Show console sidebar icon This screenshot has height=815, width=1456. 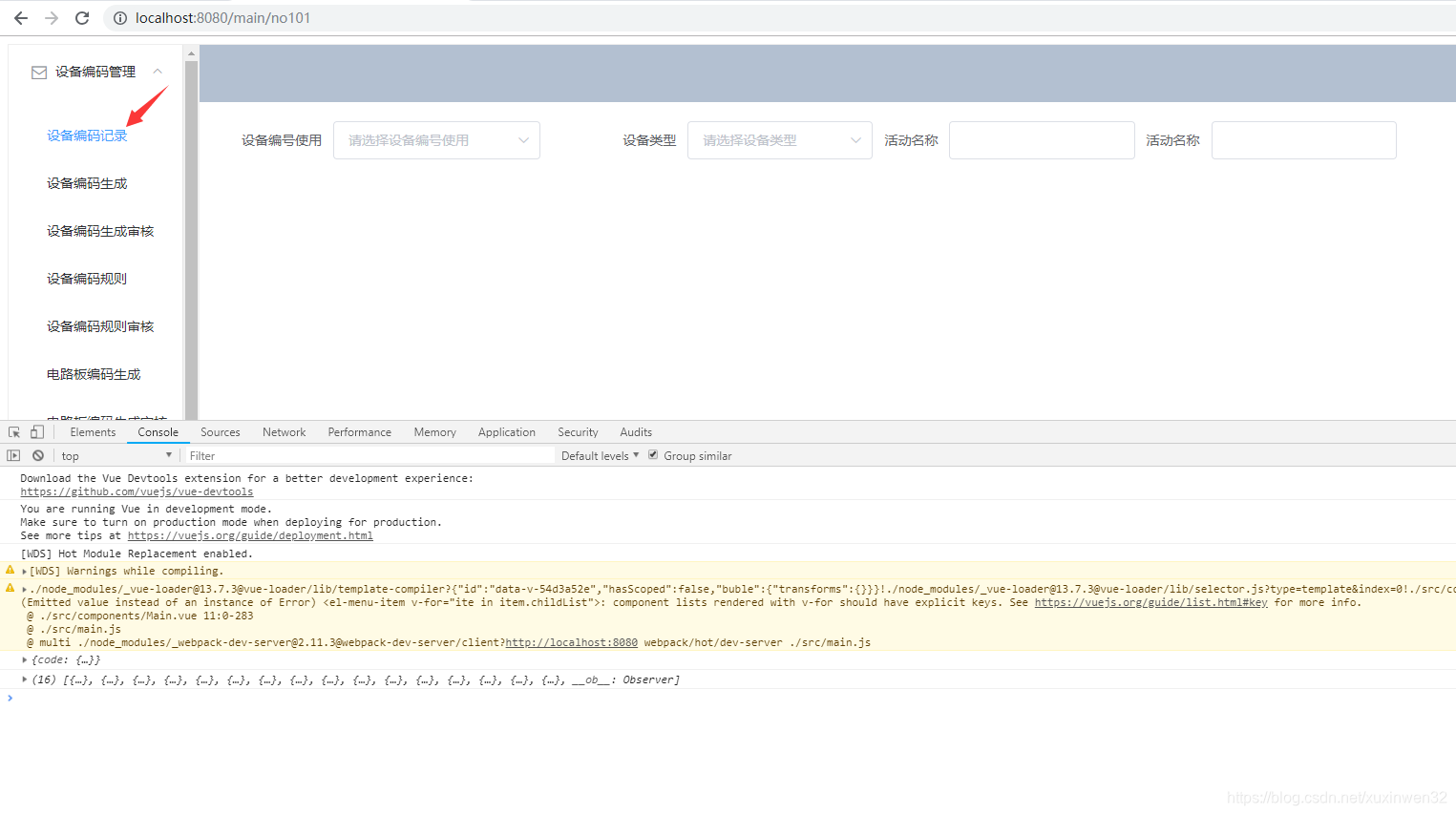13,456
